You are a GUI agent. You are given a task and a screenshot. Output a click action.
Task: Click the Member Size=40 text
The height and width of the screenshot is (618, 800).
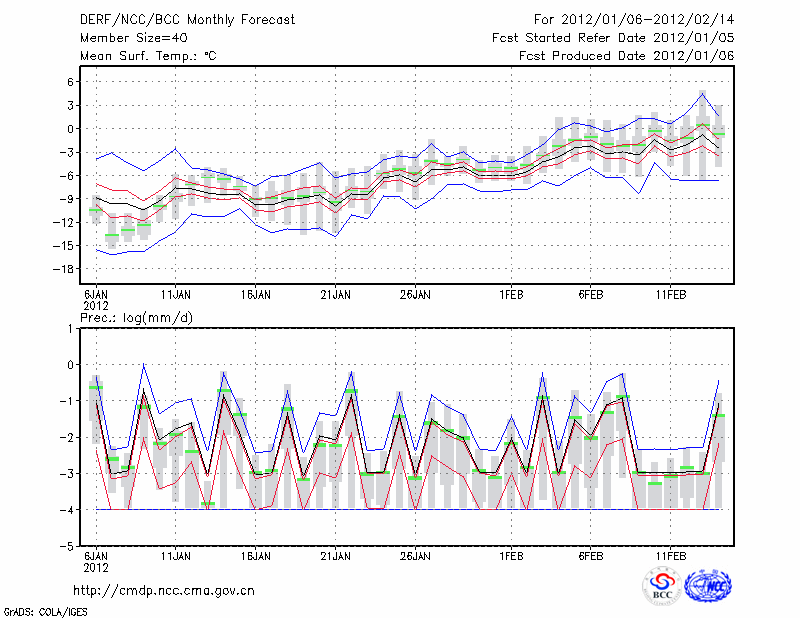pyautogui.click(x=127, y=37)
